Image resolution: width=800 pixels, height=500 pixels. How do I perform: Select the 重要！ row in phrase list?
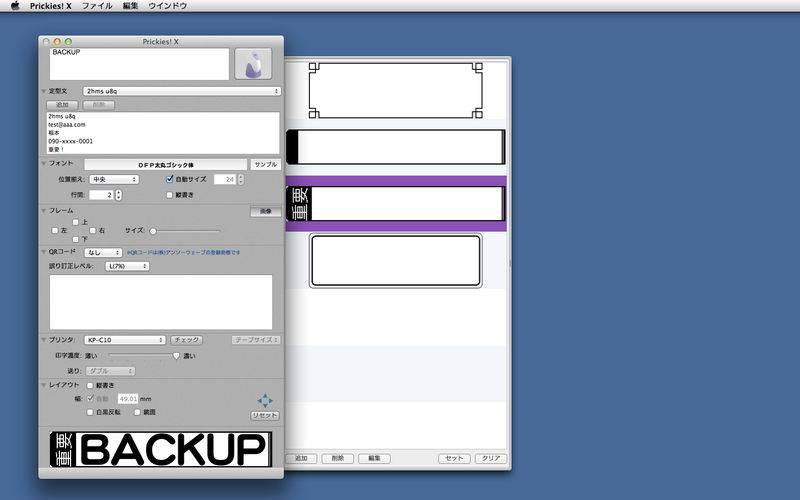(x=56, y=149)
